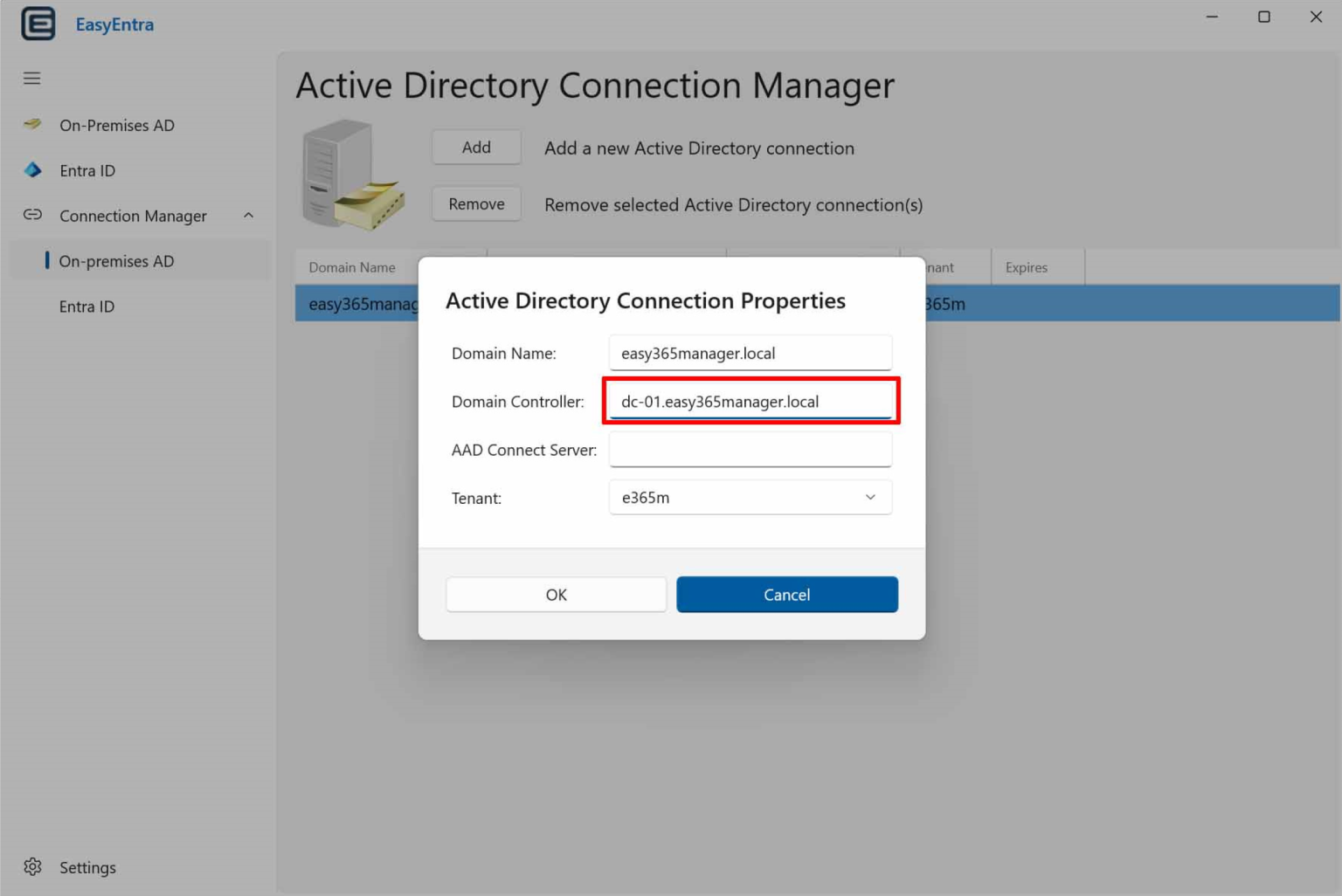1342x896 pixels.
Task: Click the Settings gear icon
Action: [32, 866]
